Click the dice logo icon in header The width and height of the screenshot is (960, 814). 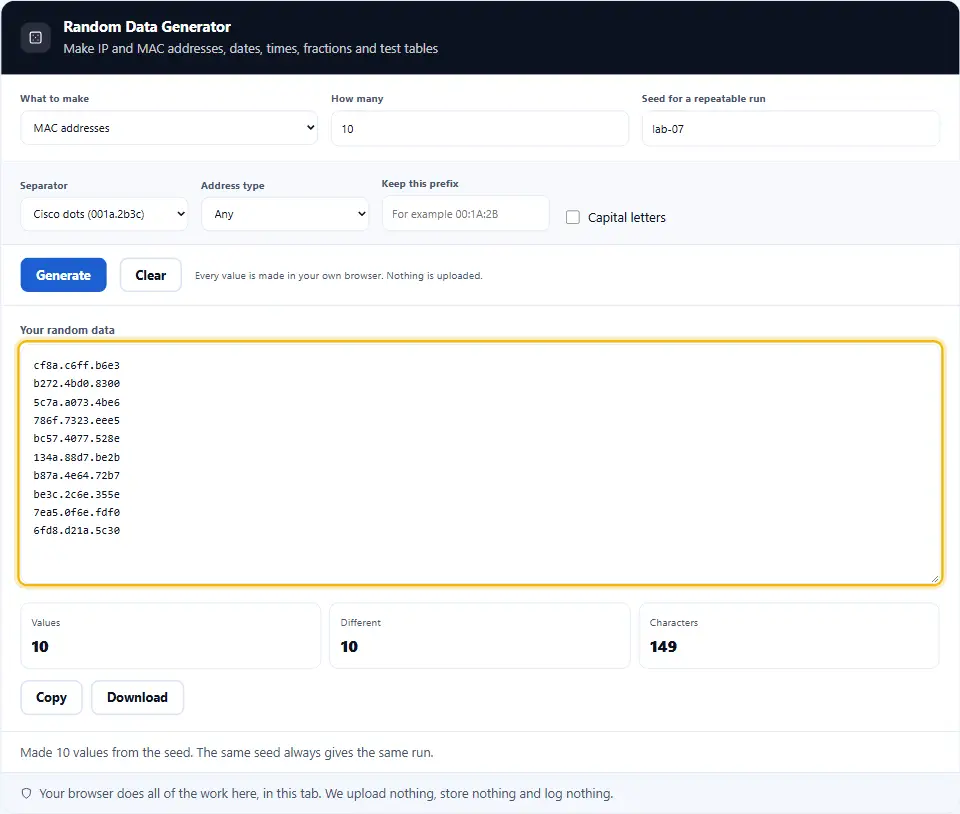click(36, 37)
